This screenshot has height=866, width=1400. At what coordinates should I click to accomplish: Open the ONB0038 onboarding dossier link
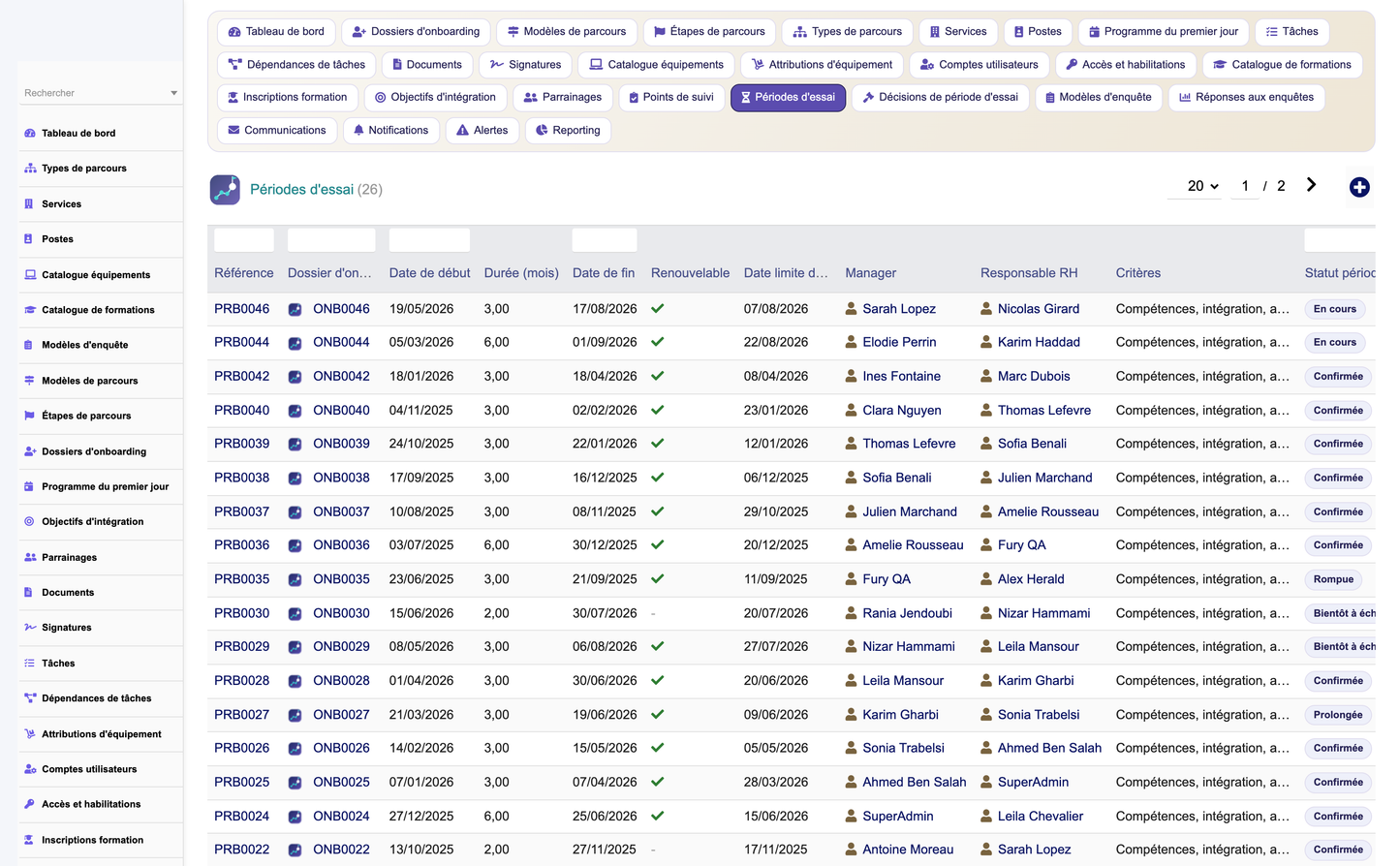341,478
